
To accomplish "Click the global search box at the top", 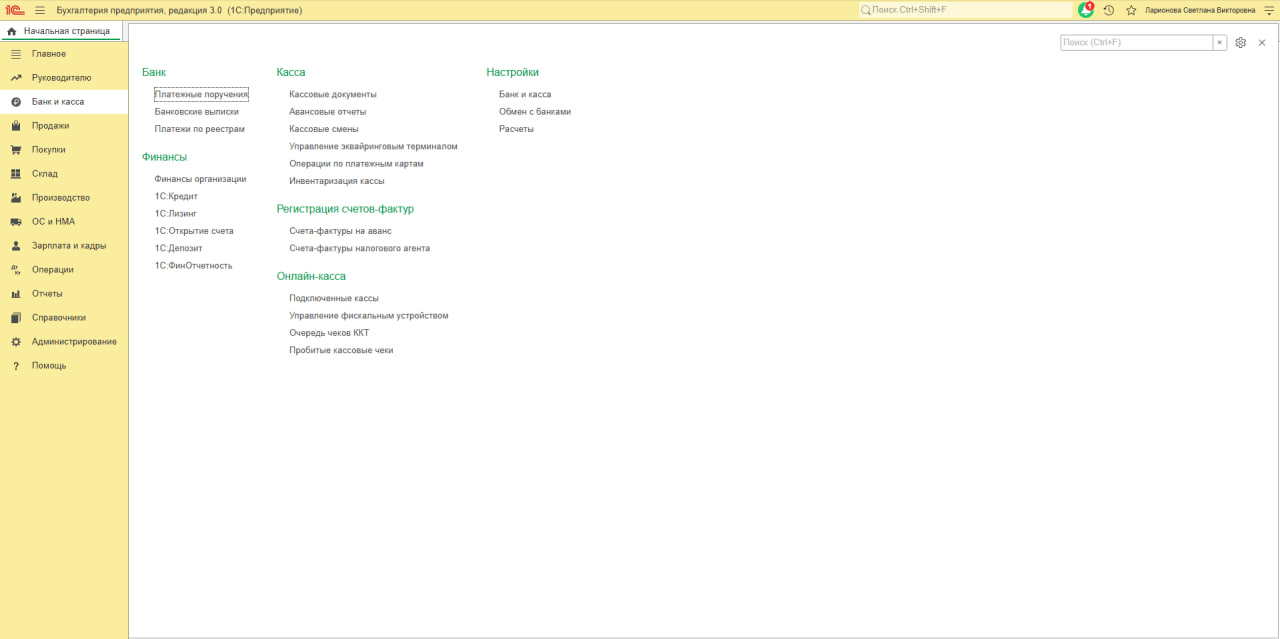I will [x=965, y=10].
